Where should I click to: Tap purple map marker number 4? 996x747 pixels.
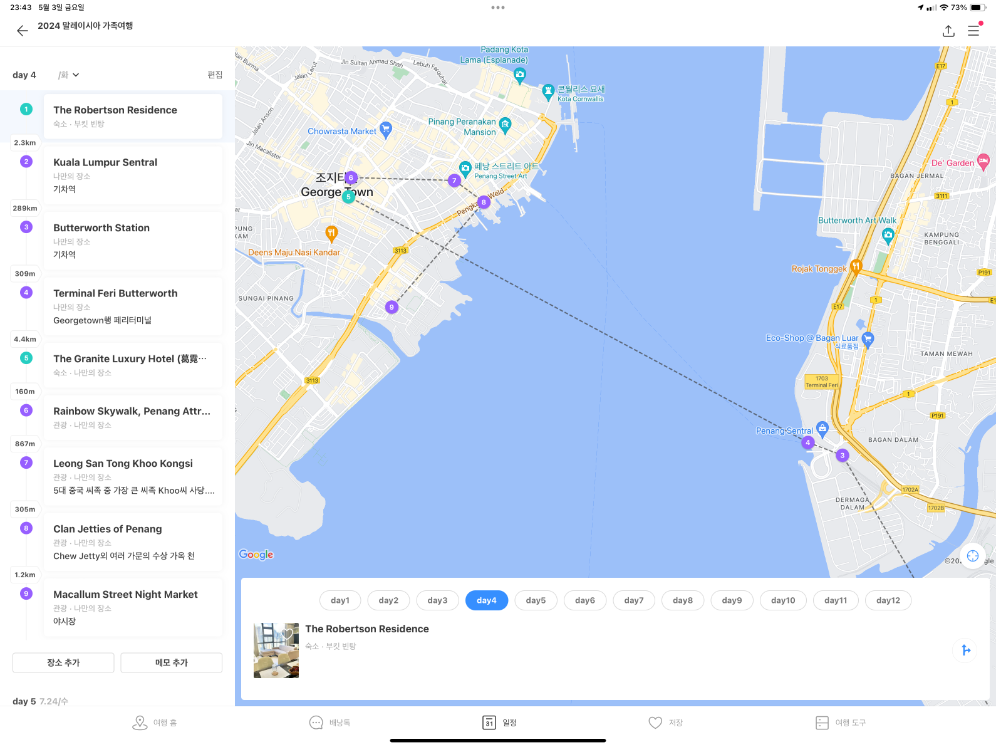point(807,442)
